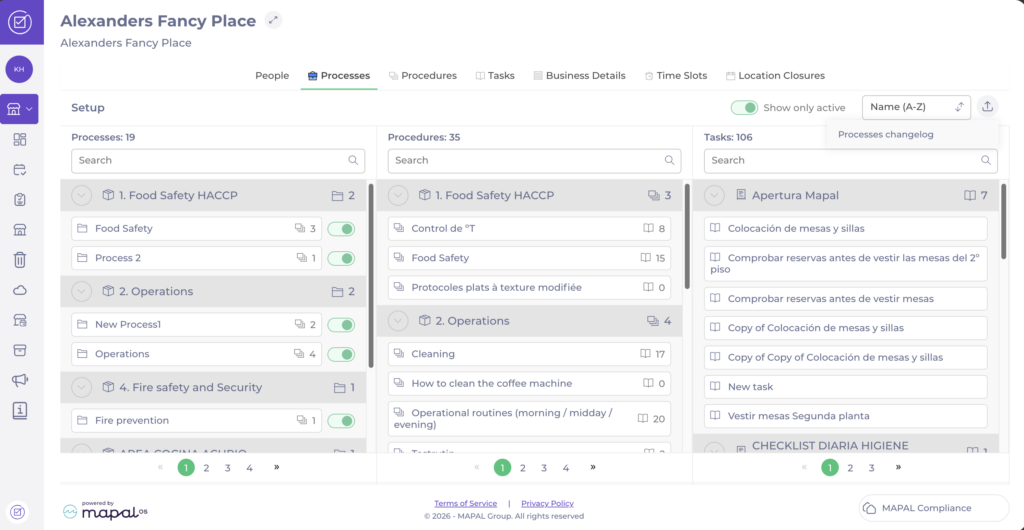Collapse 2. Operations group in Processes column
Viewport: 1024px width, 530px height.
click(82, 291)
